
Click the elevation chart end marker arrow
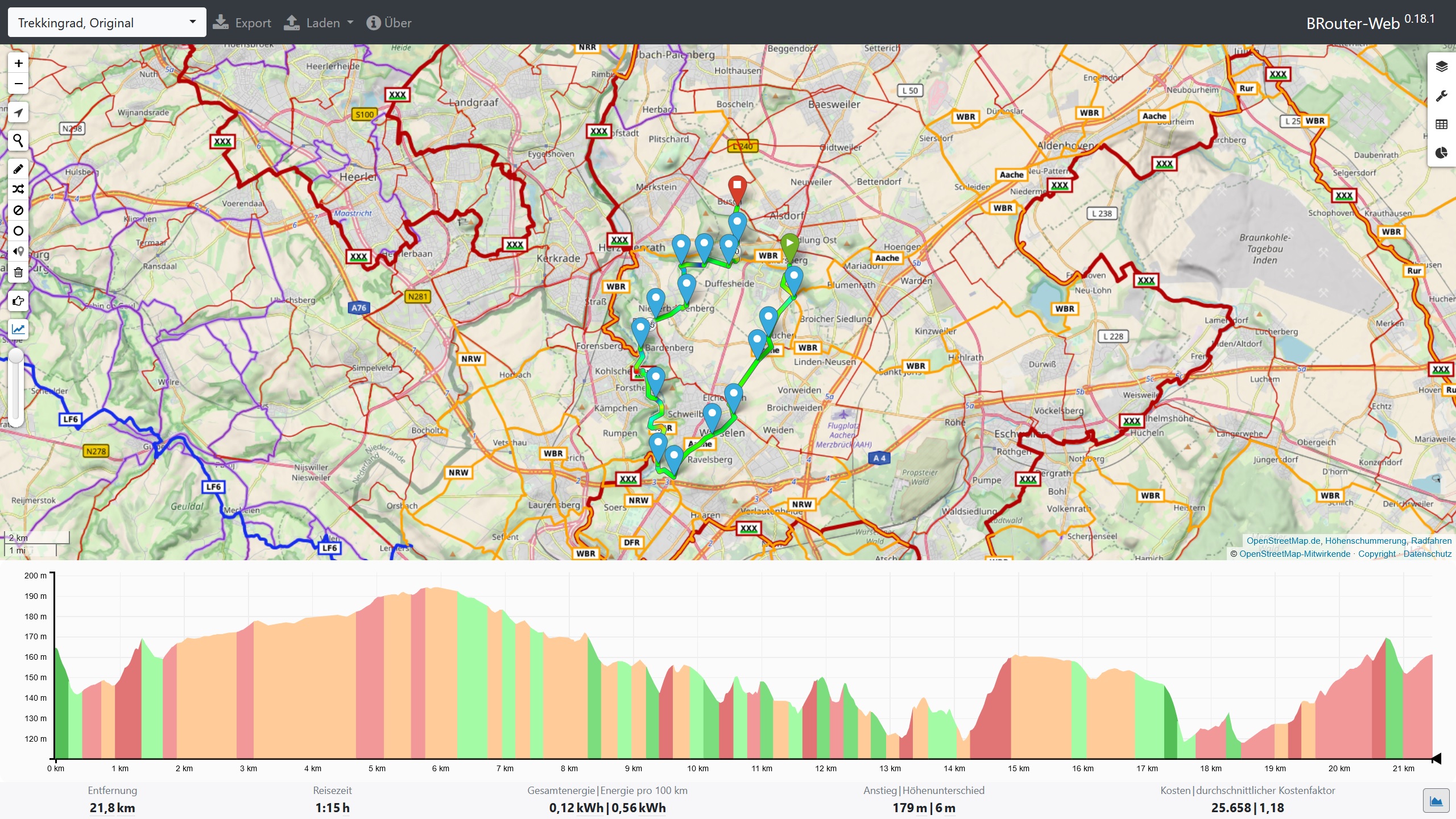(x=1436, y=758)
